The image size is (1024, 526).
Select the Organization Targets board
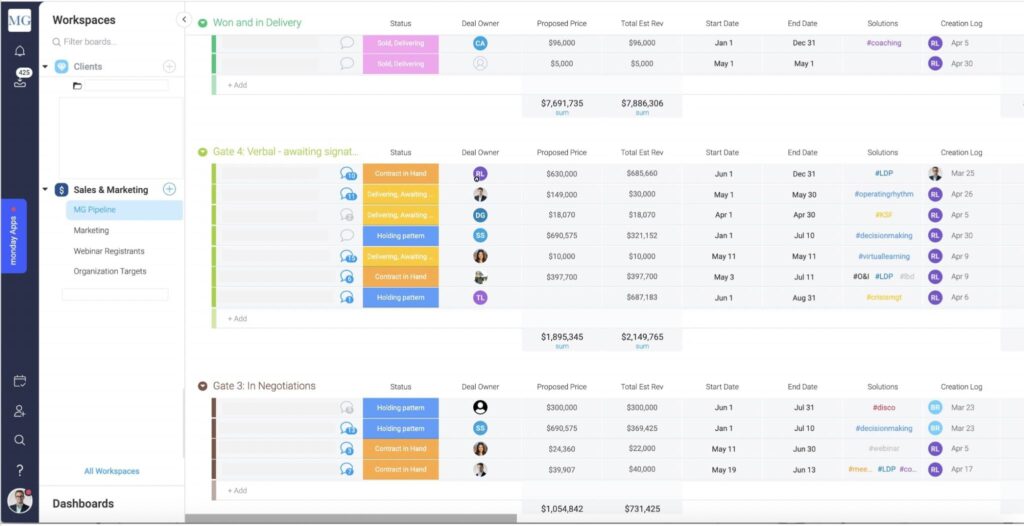pos(110,271)
